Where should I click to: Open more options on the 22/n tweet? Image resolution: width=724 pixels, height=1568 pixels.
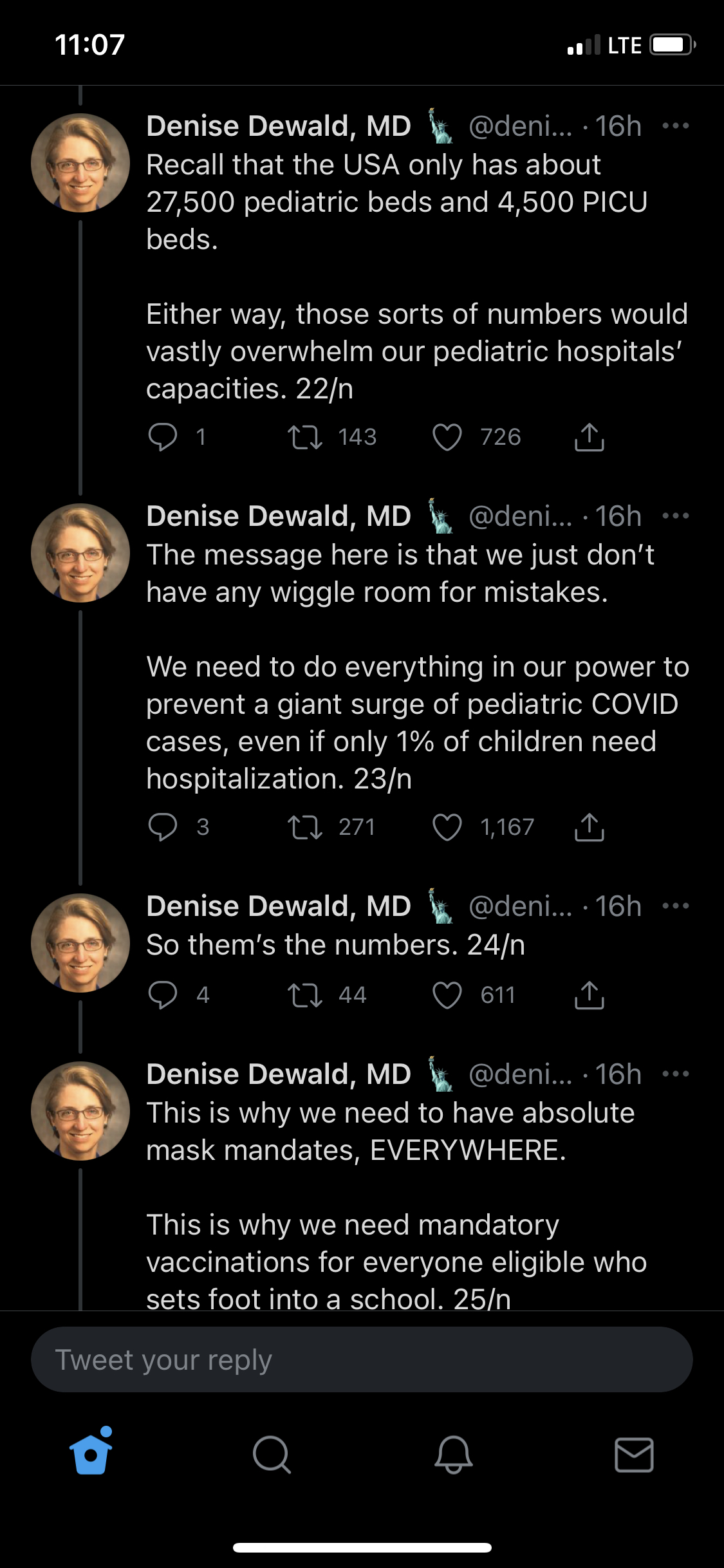point(676,126)
